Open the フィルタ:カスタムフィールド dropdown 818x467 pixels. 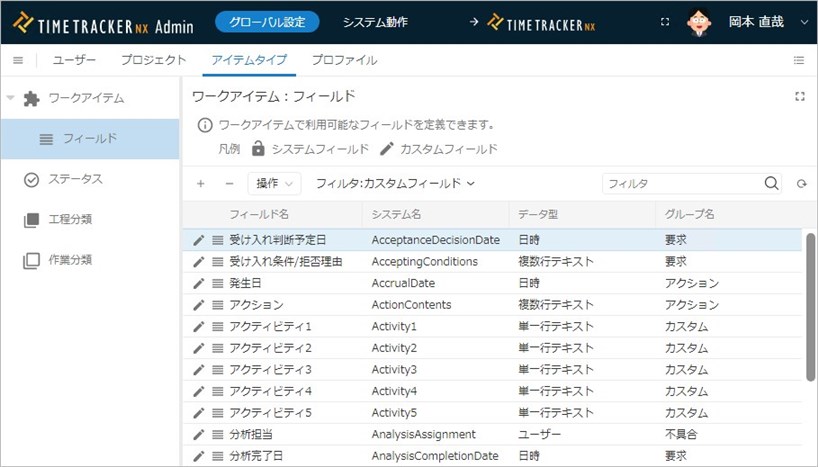coord(394,184)
